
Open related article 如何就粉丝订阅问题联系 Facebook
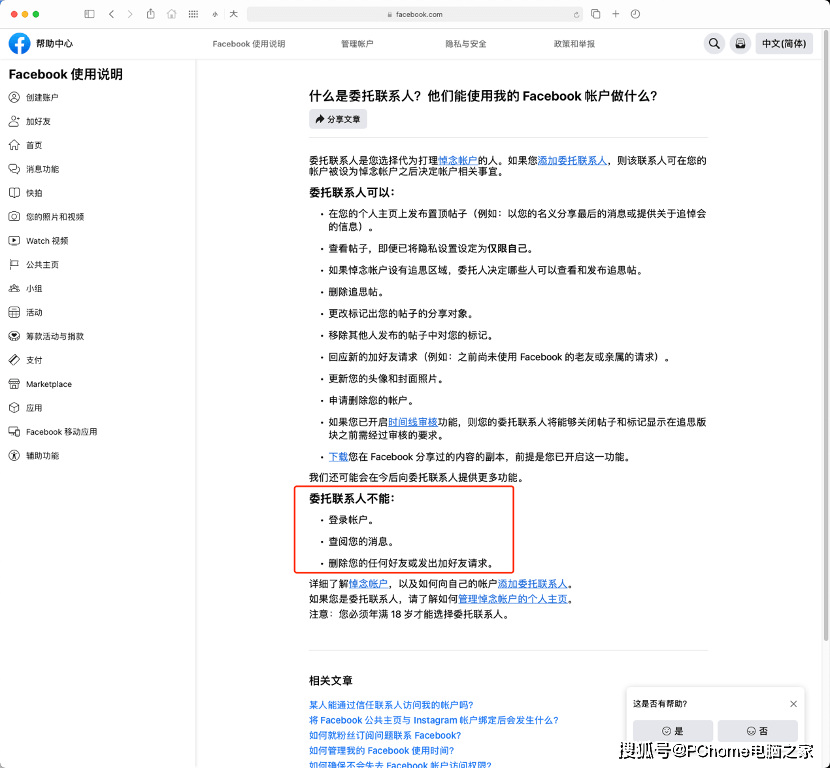385,736
